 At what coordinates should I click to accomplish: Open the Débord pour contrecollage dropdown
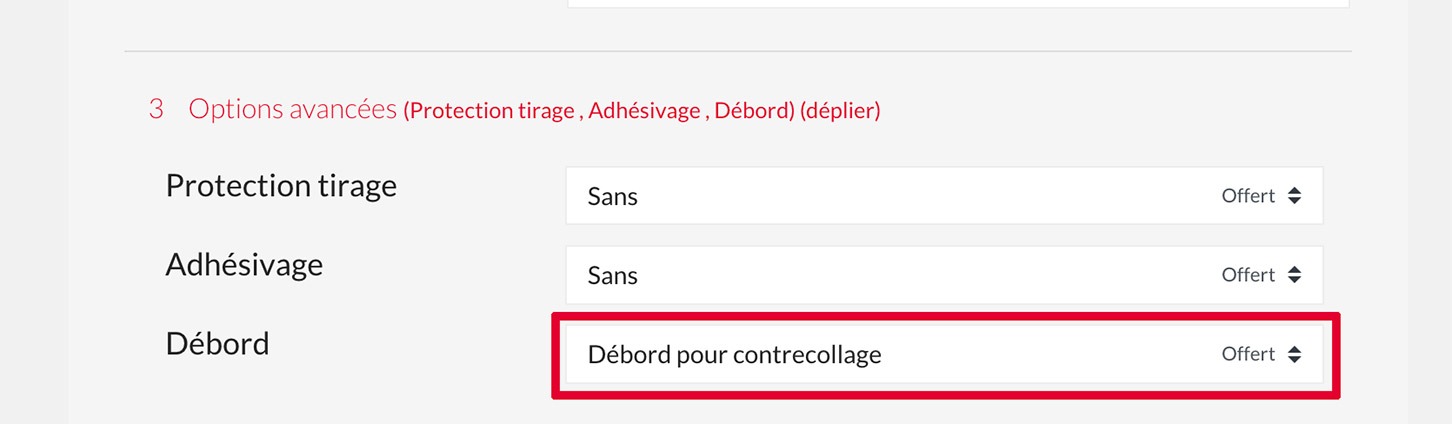click(943, 354)
